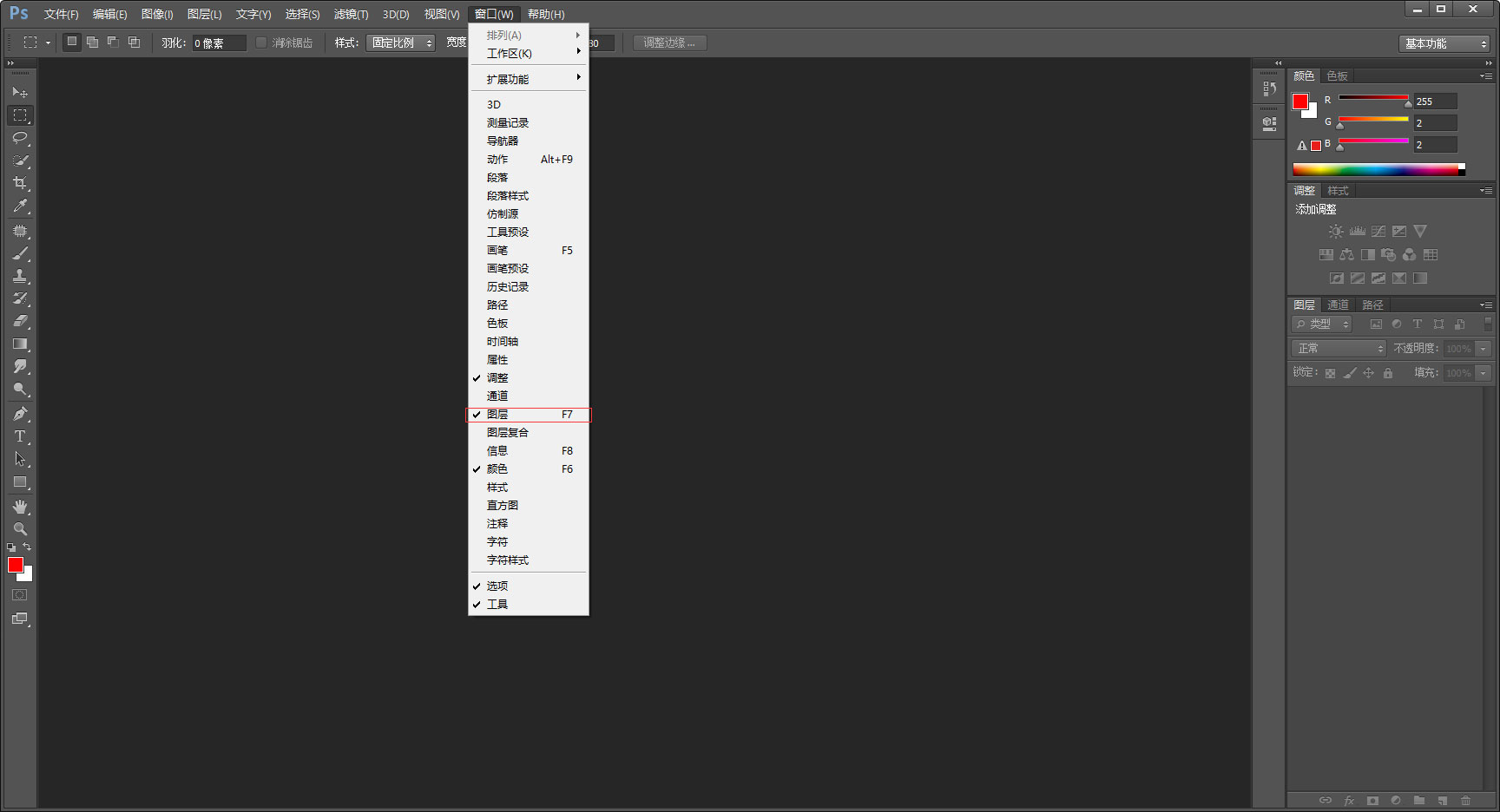This screenshot has width=1500, height=812.
Task: Enable the 消除锯齿 checkbox
Action: pos(260,43)
